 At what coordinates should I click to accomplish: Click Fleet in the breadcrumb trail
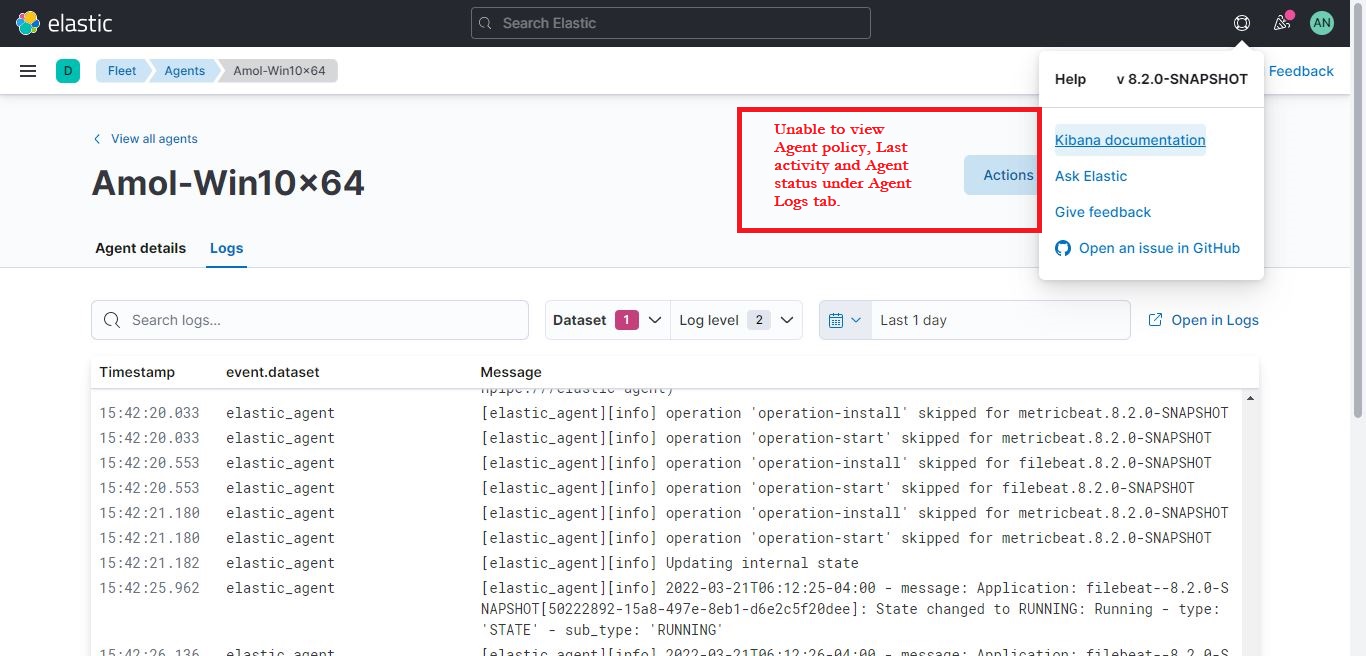pos(121,70)
